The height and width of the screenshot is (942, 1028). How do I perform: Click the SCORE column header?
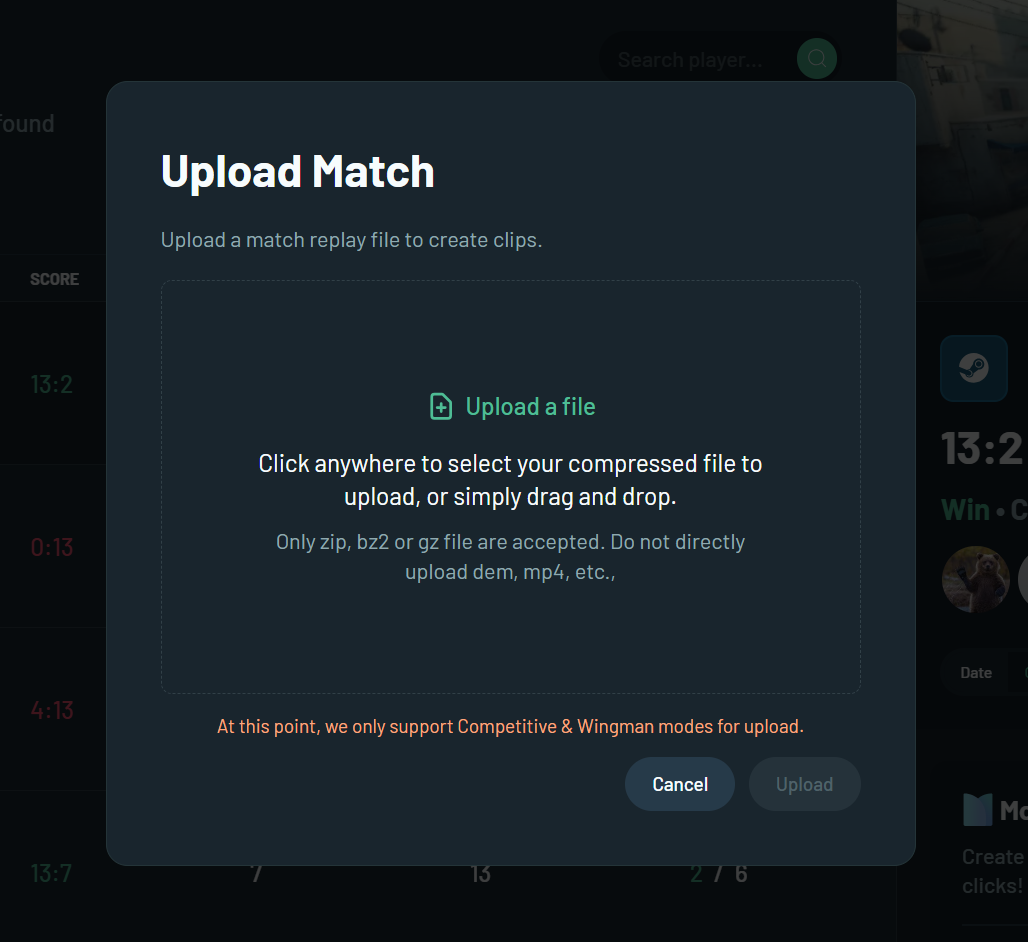(54, 279)
